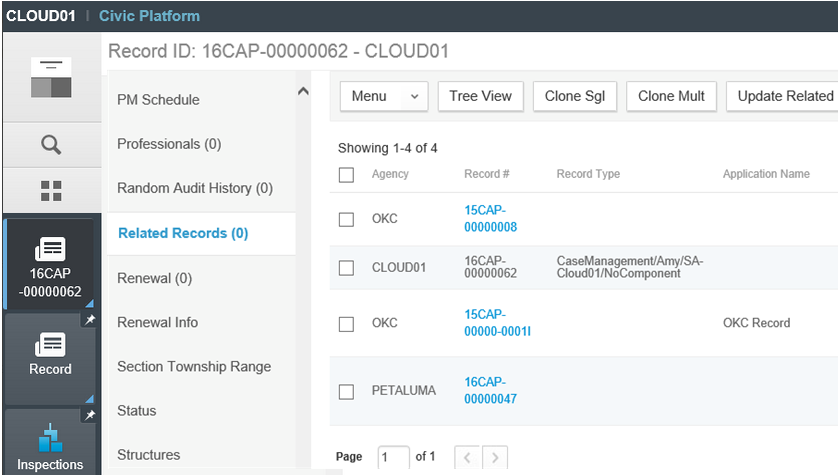Open the grid launchpad icon
The width and height of the screenshot is (838, 475).
point(50,190)
